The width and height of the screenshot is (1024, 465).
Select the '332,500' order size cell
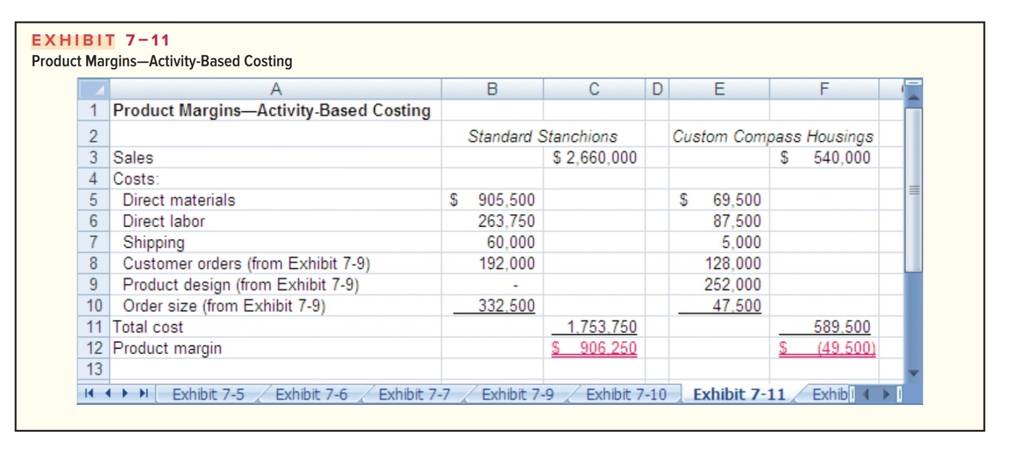tap(492, 305)
